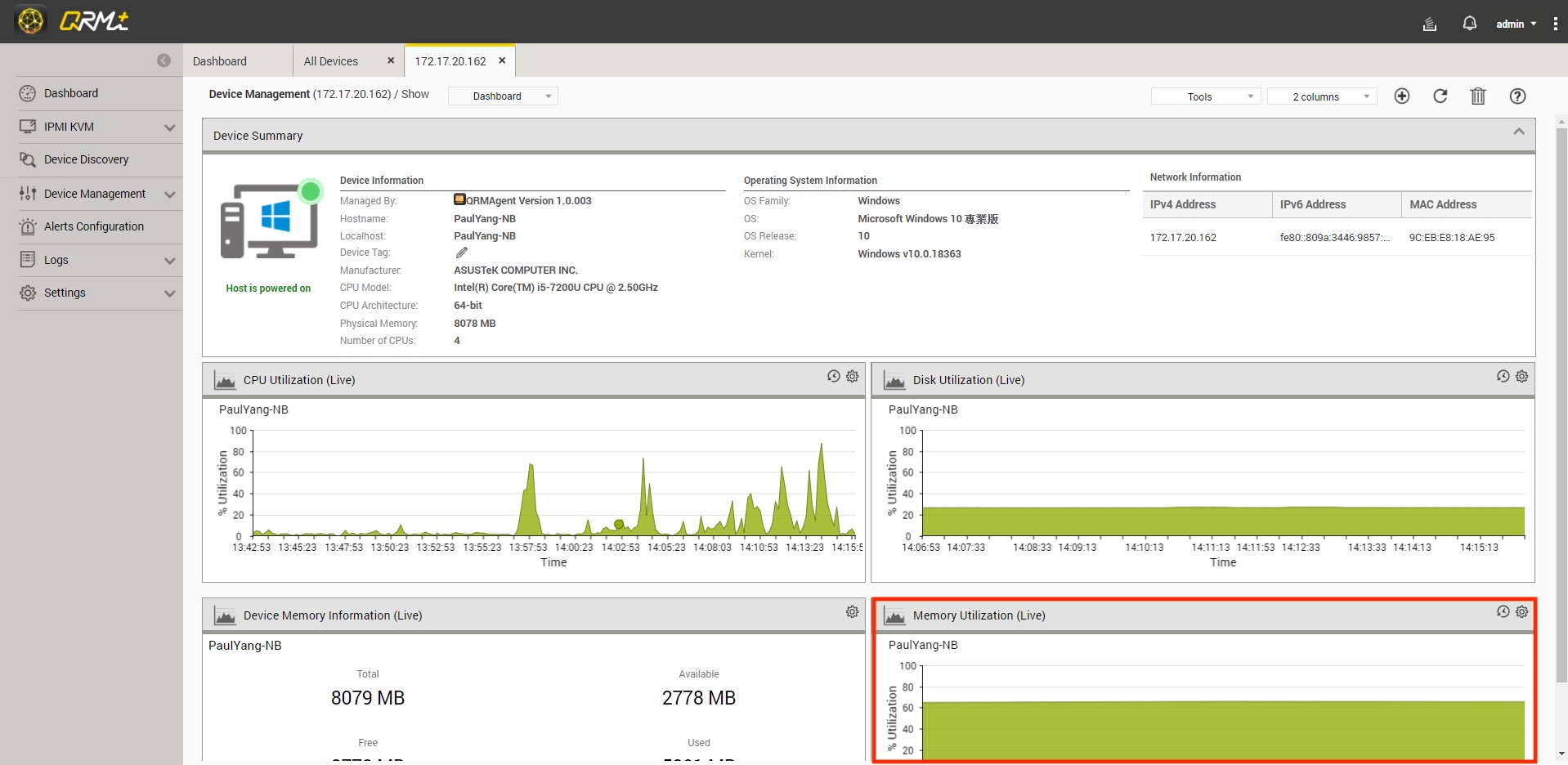Switch to the All Devices tab
The width and height of the screenshot is (1568, 765).
330,61
